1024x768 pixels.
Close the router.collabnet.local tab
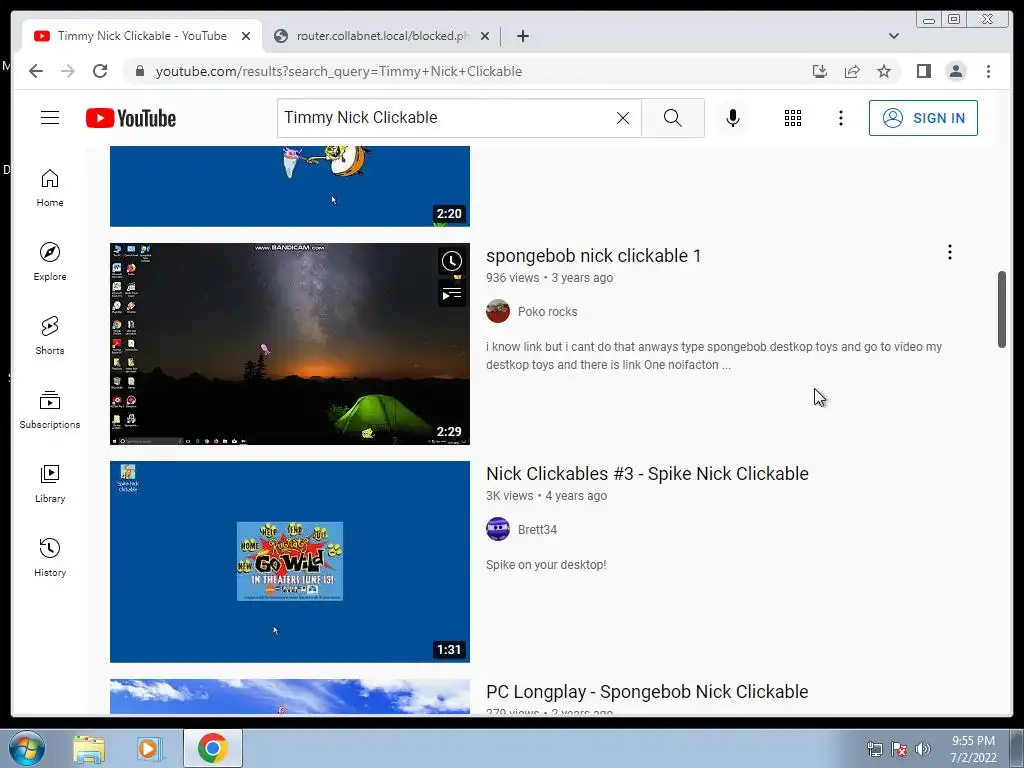pos(485,36)
